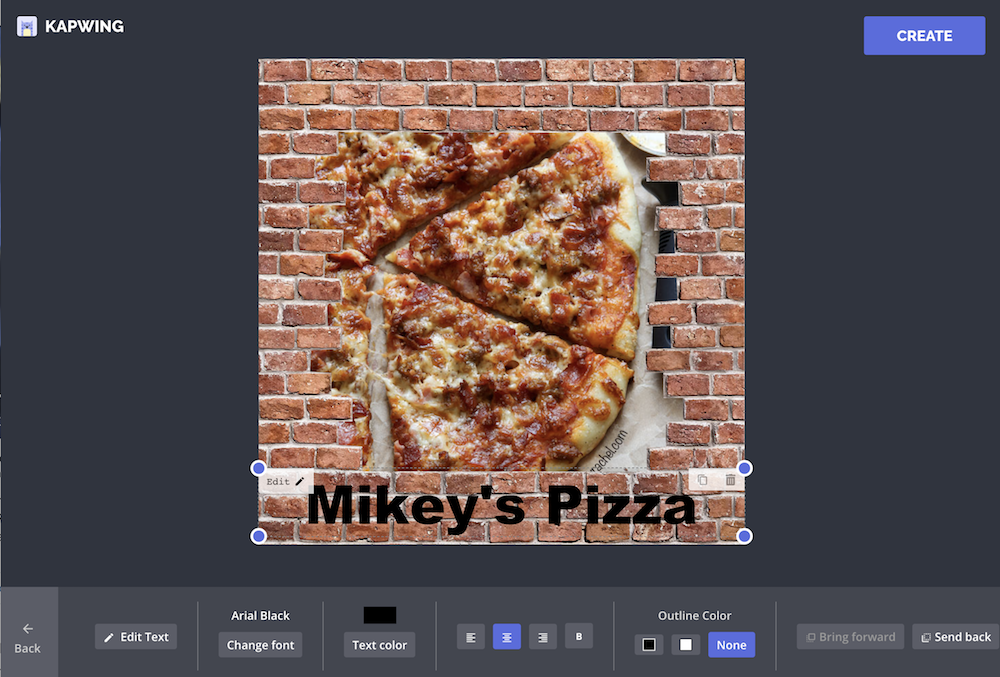Screen dimensions: 1000x677
Task: Delete the text layer with the trash icon
Action: (x=730, y=480)
